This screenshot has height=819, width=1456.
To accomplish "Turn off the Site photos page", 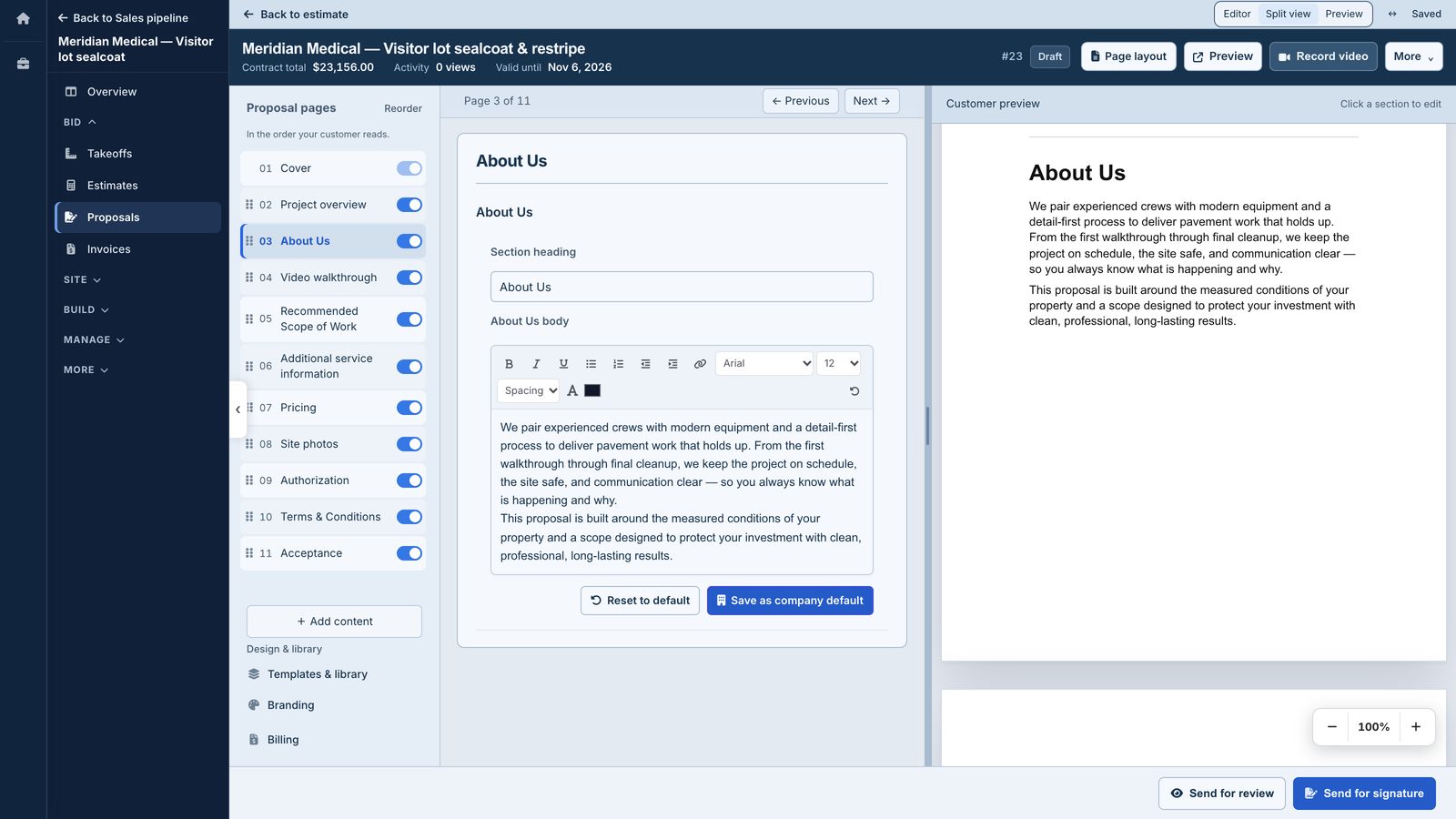I will tap(409, 444).
